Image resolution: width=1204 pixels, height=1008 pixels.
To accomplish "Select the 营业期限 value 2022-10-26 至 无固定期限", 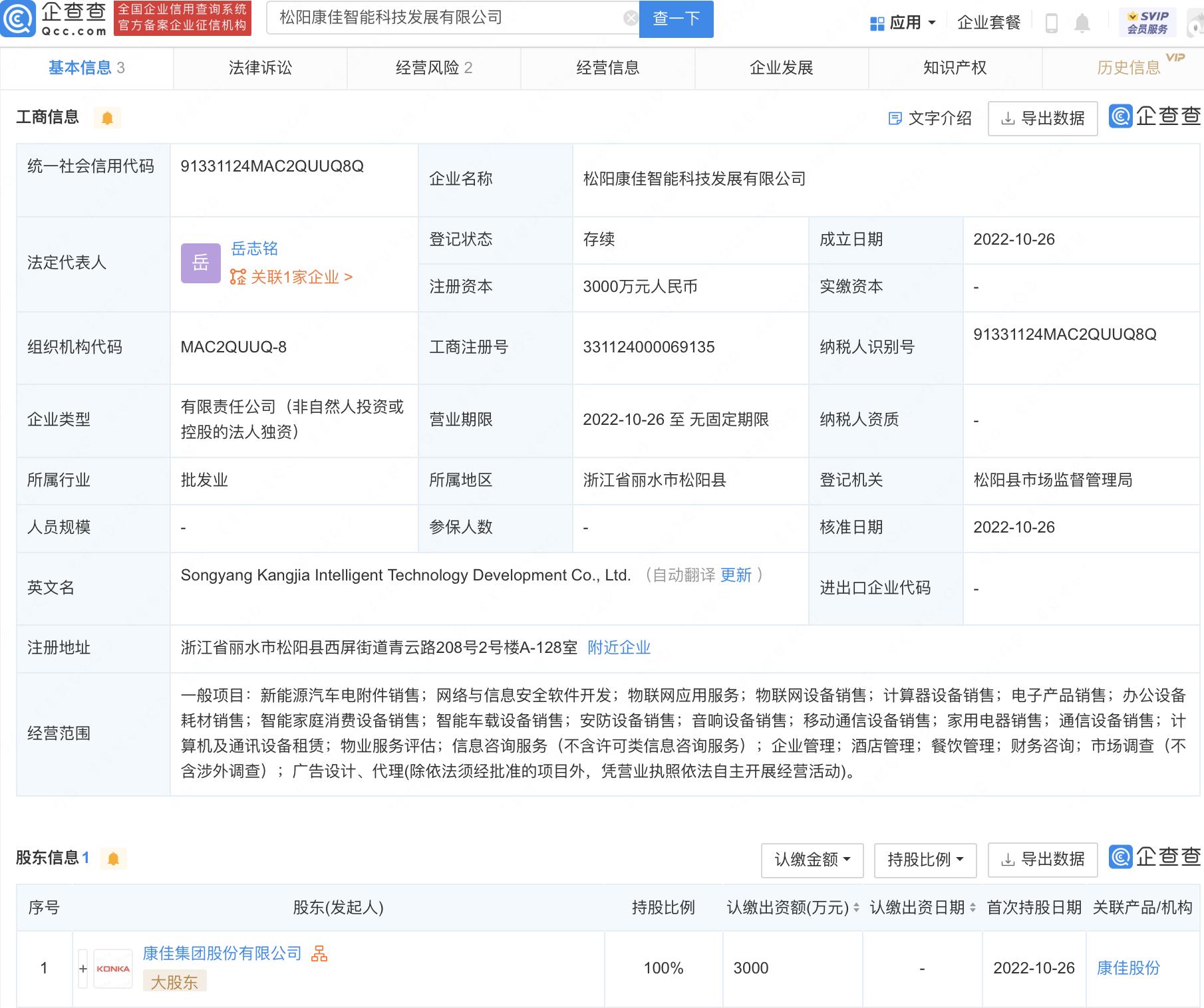I will tap(676, 420).
